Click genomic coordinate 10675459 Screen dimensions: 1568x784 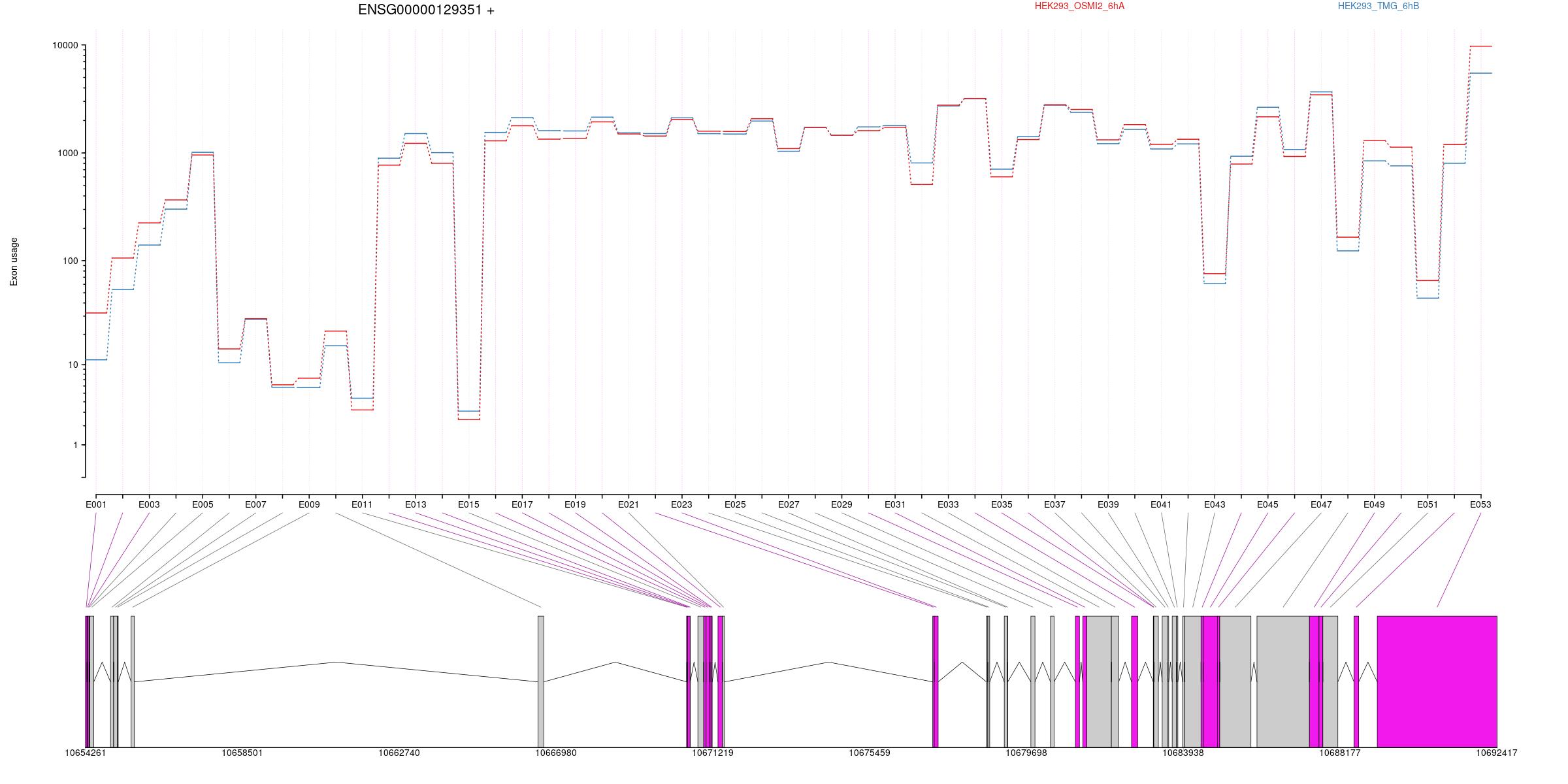(x=870, y=753)
